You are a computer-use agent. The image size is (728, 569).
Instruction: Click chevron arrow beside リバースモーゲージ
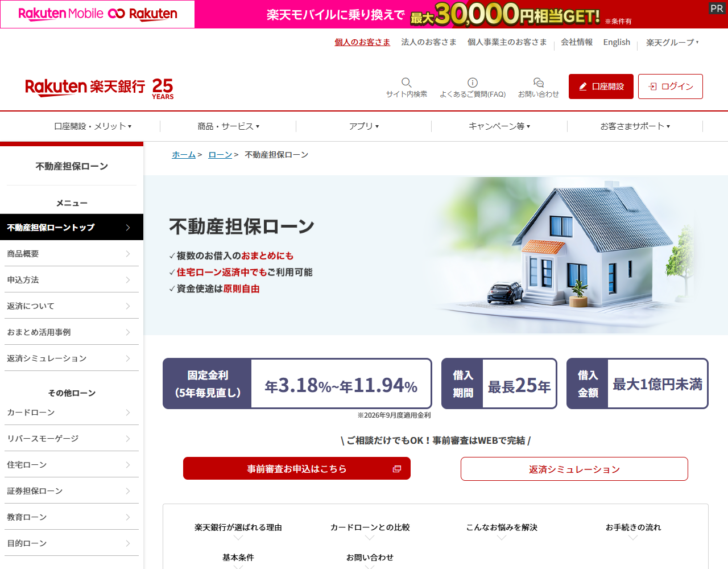128,439
